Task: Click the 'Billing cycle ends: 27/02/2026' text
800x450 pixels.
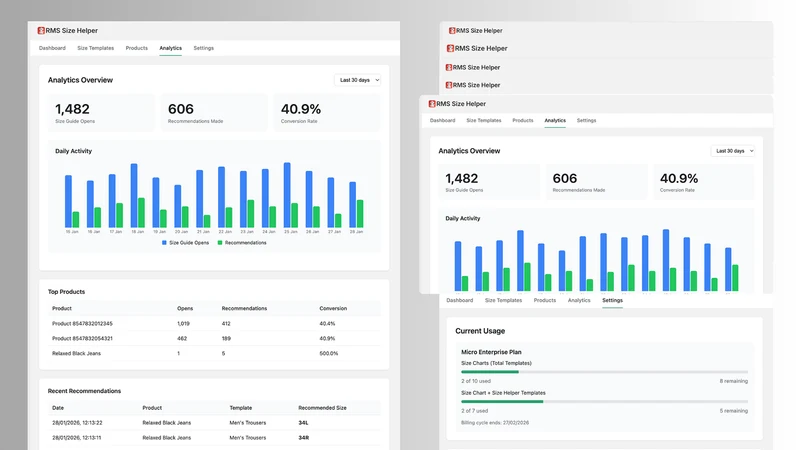Action: point(495,422)
